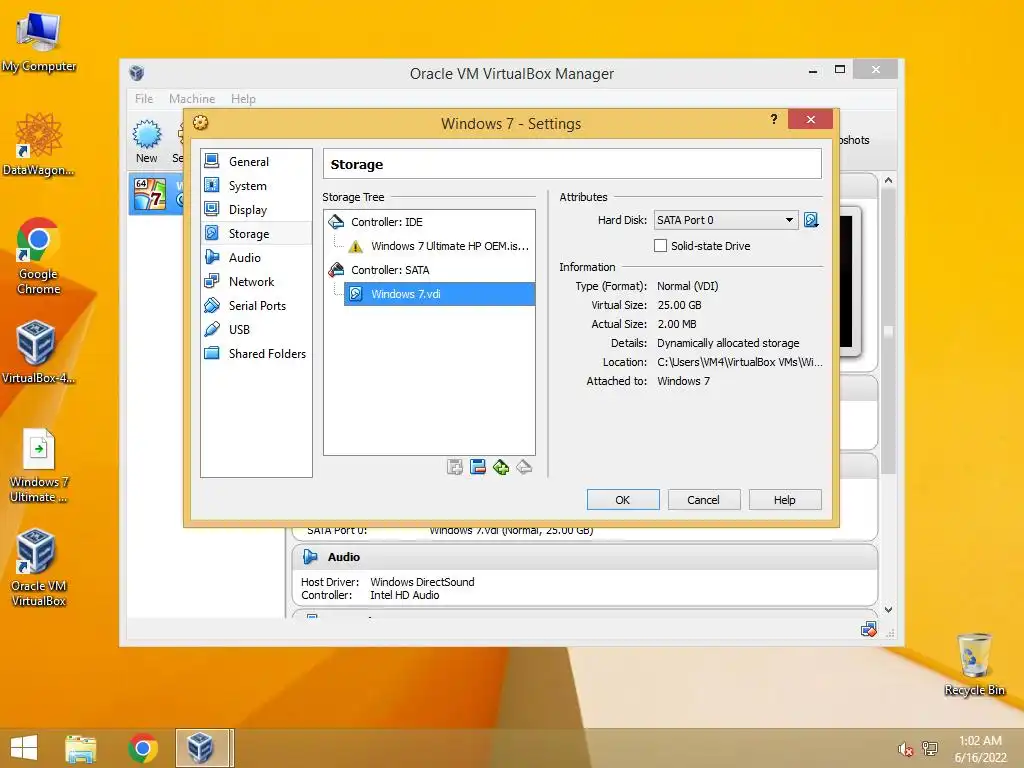Click the Virtual Size value 25.00 GB

[x=679, y=305]
